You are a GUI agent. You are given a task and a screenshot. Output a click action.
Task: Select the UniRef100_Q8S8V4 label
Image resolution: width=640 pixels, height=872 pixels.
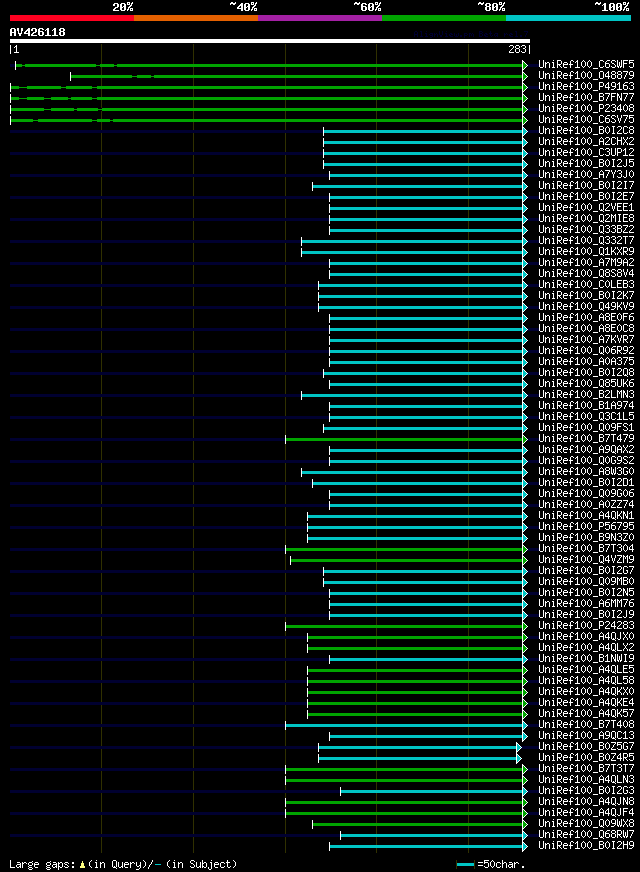pyautogui.click(x=586, y=274)
